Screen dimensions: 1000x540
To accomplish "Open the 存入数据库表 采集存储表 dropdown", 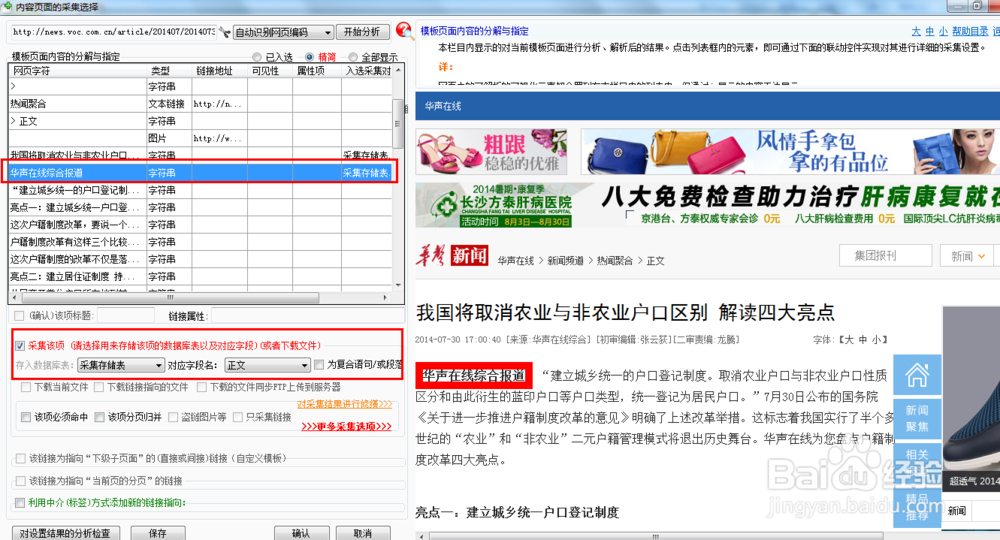I will (x=121, y=365).
